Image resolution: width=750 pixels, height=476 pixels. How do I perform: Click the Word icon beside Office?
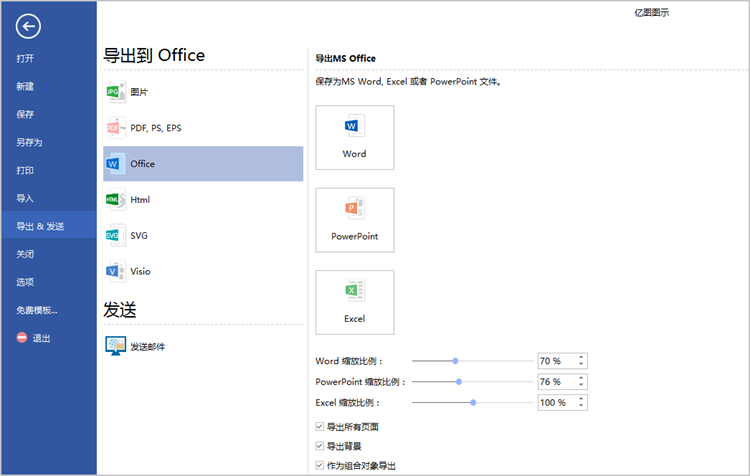click(115, 164)
